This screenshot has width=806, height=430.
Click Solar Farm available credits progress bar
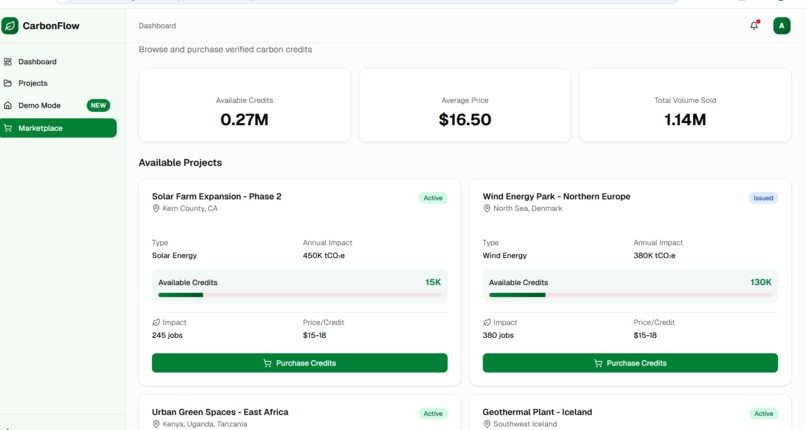click(300, 295)
